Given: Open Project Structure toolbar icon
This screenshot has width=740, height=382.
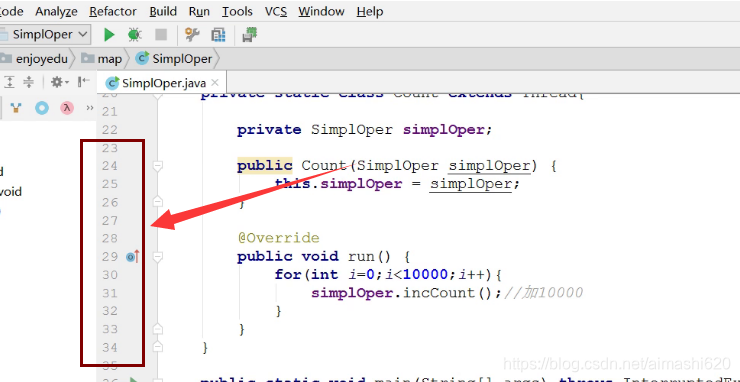Looking at the screenshot, I should pyautogui.click(x=218, y=34).
